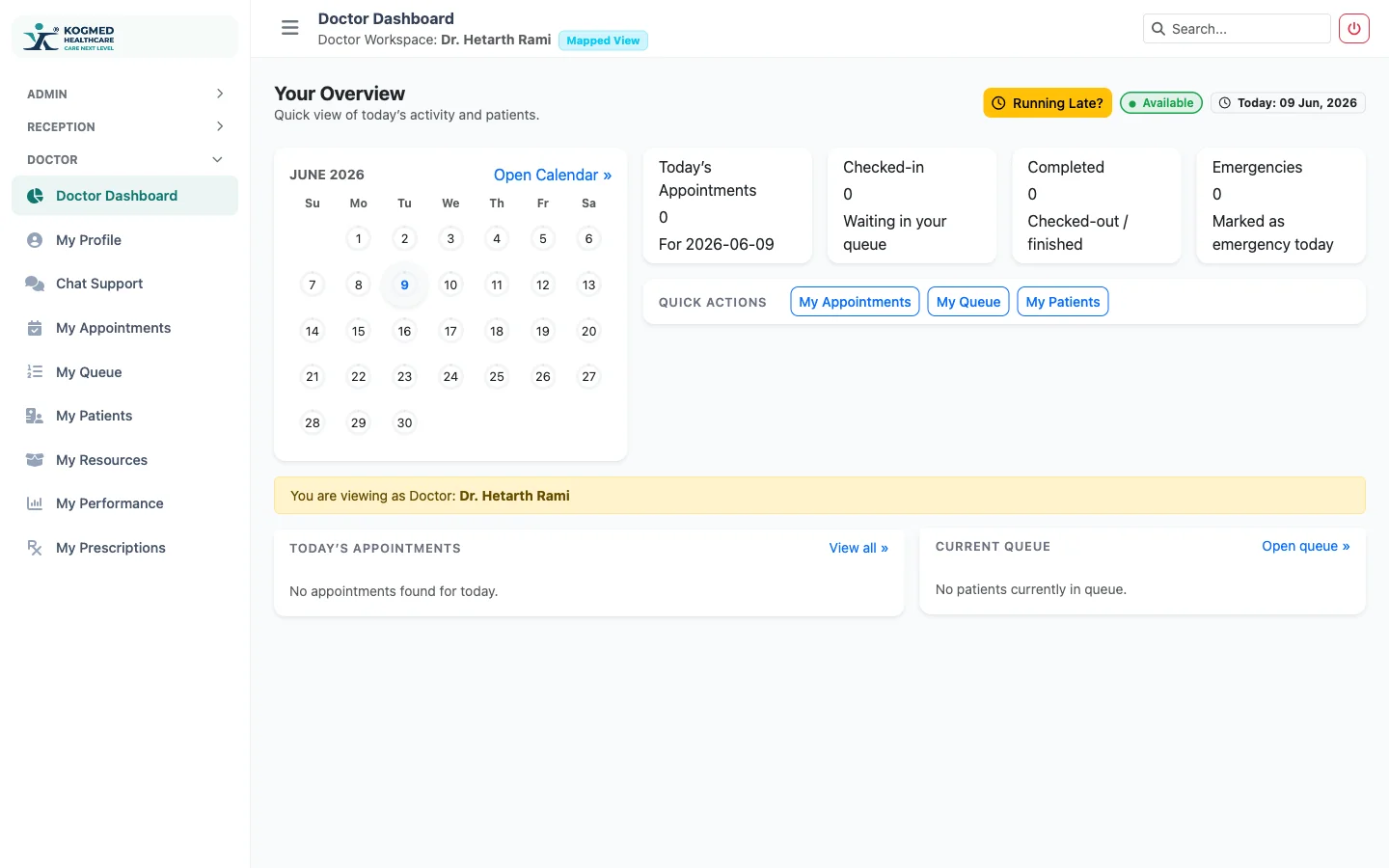The image size is (1389, 868).
Task: Click the Emergencies stat card
Action: click(x=1281, y=205)
